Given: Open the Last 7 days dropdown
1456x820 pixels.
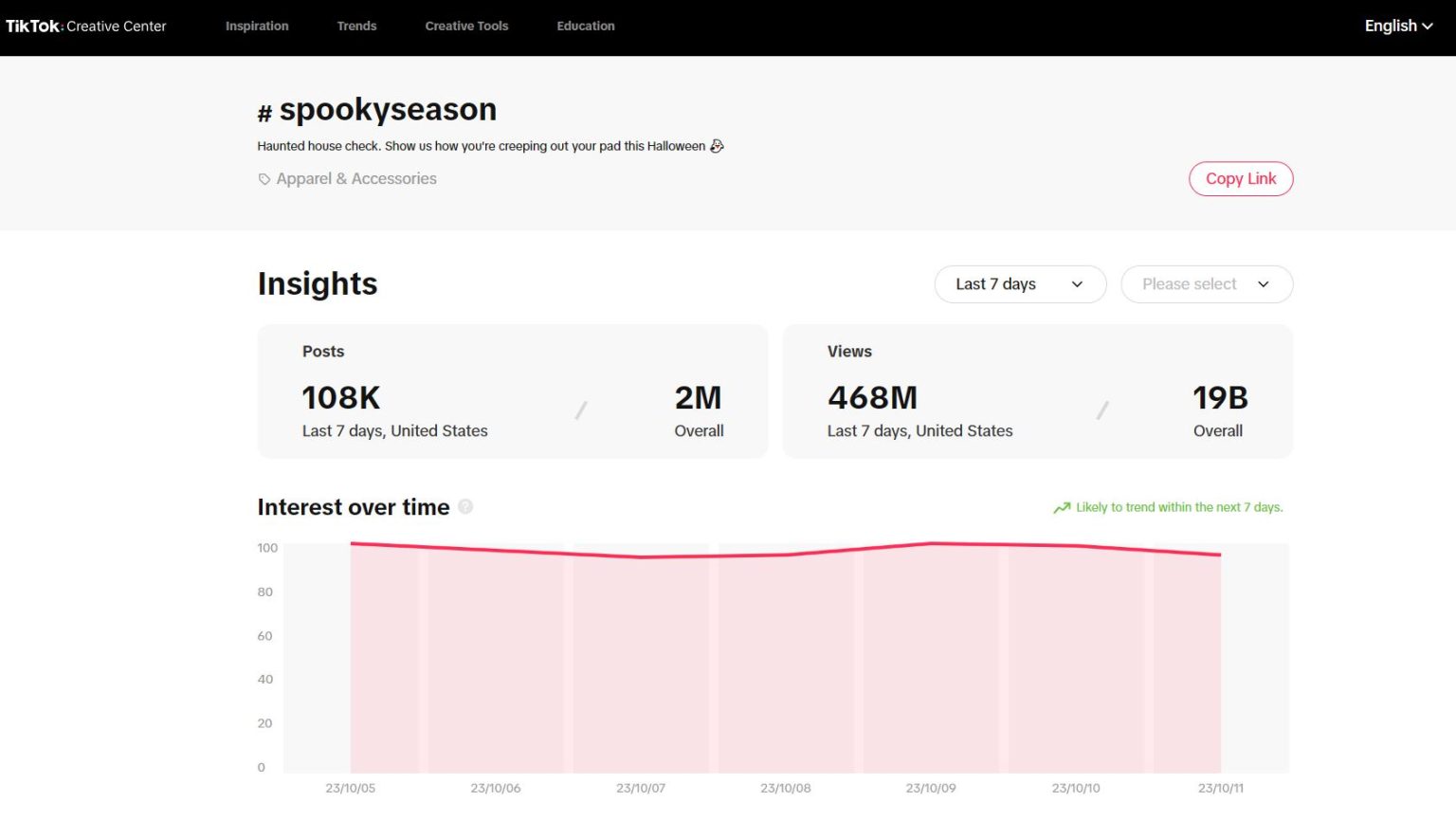Looking at the screenshot, I should [1019, 284].
